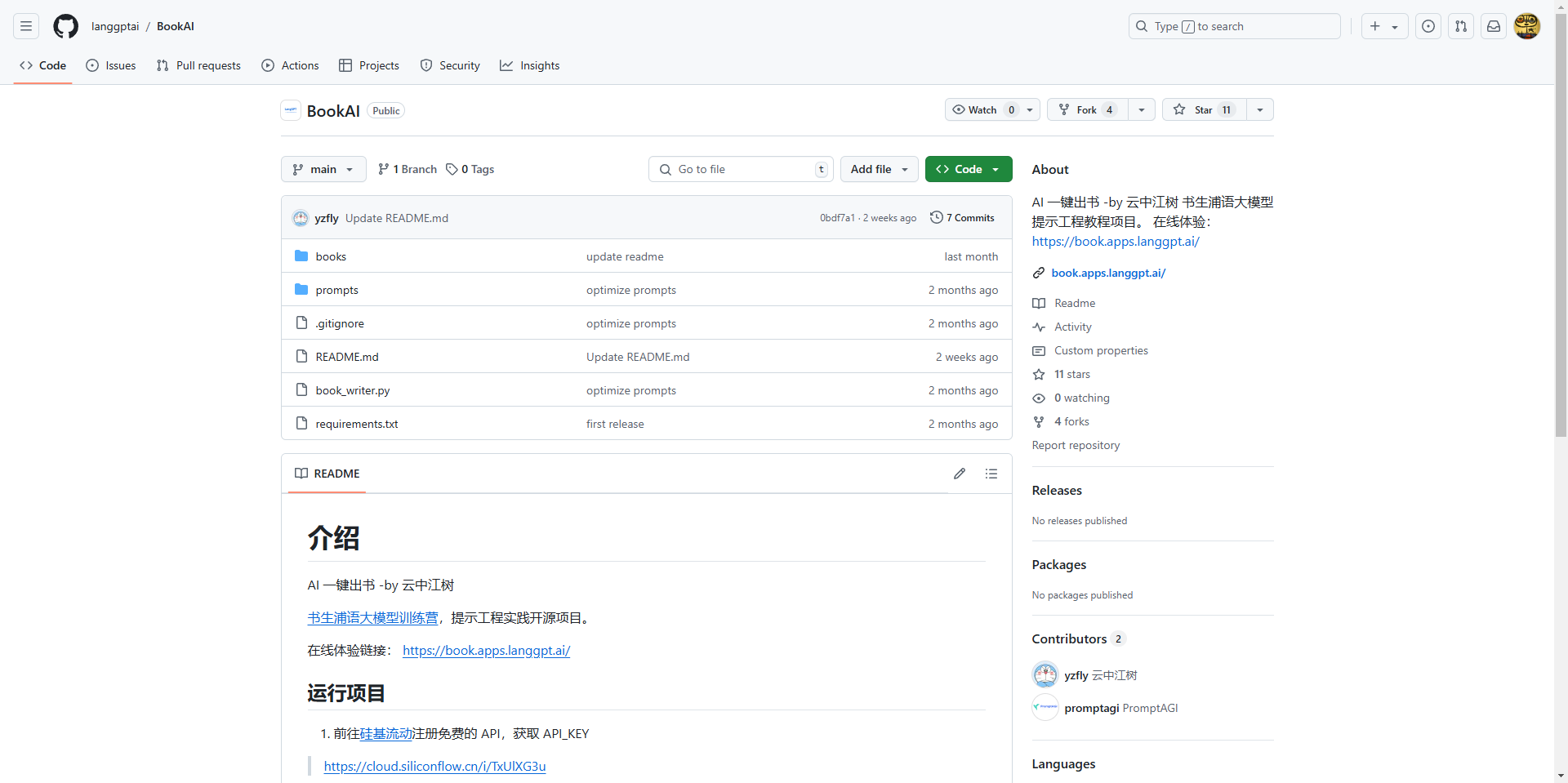Open the 书生浦语大模型训练营 link
Image resolution: width=1568 pixels, height=783 pixels.
click(372, 618)
